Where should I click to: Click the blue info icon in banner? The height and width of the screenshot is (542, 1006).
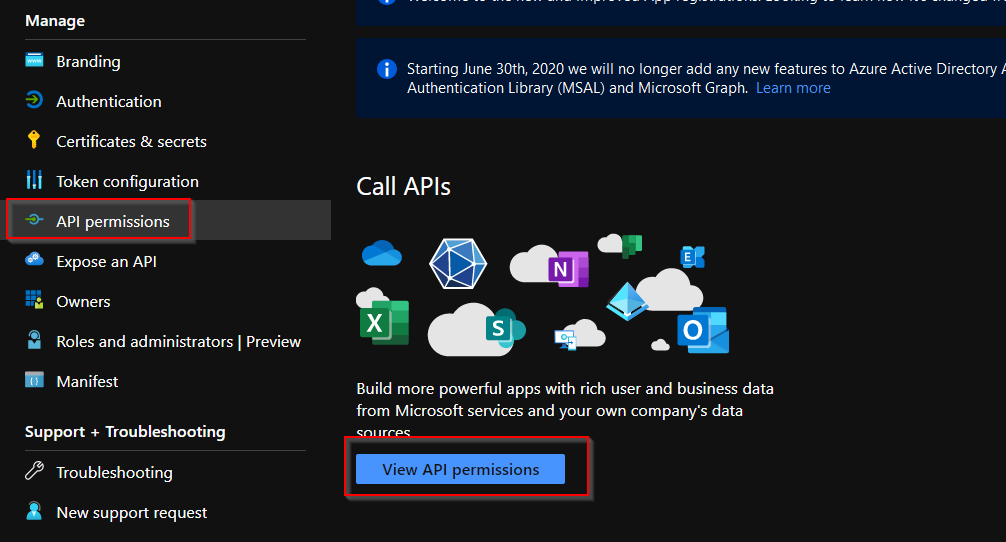(x=386, y=70)
